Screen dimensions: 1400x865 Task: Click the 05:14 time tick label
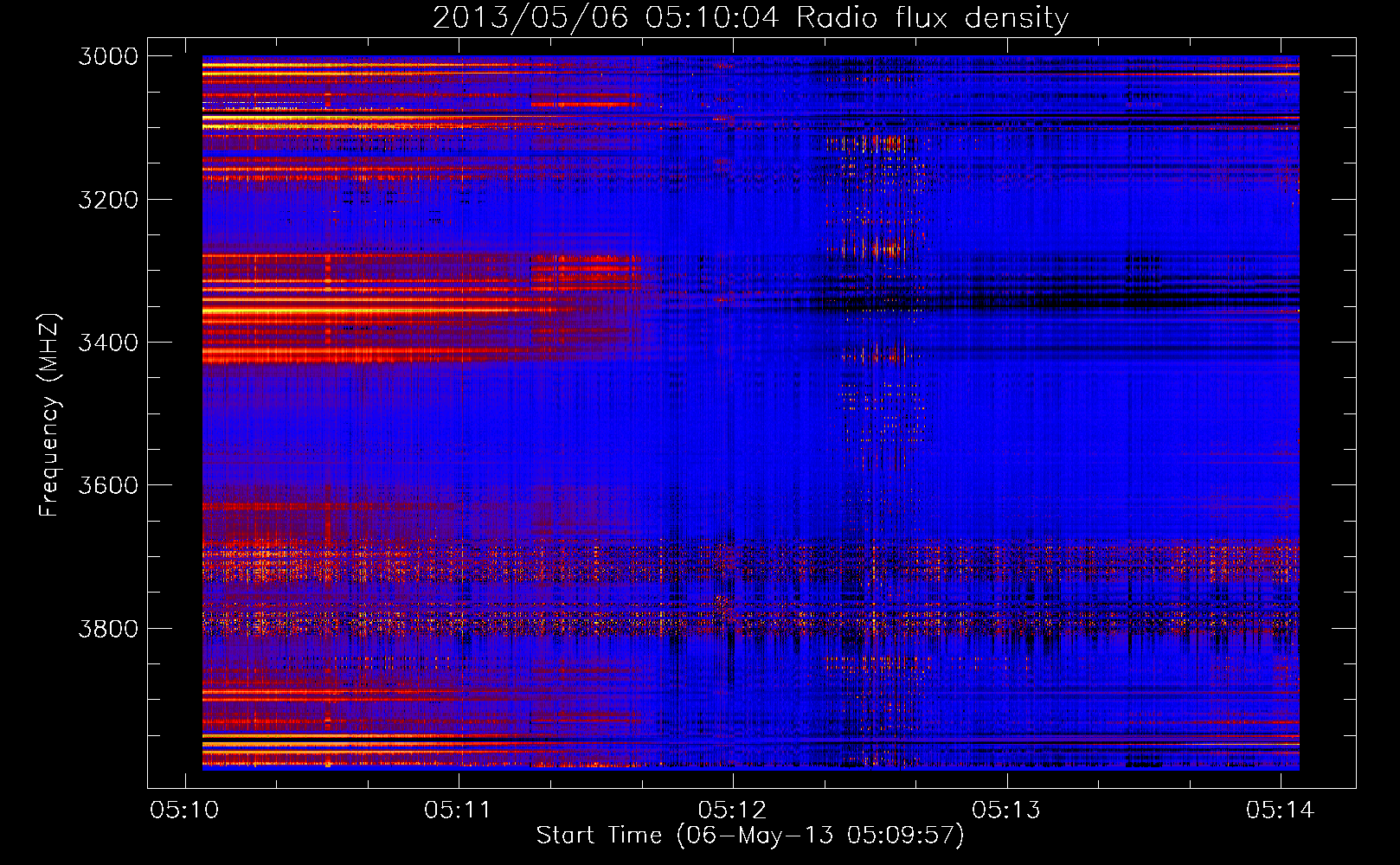(x=1280, y=810)
